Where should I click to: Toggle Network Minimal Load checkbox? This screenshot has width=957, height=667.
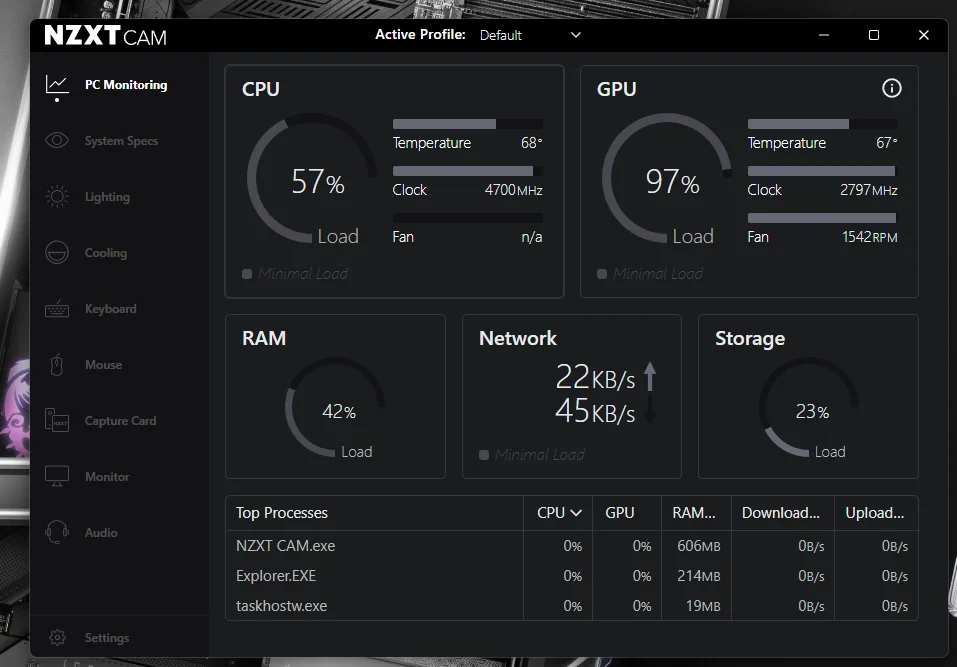(484, 455)
